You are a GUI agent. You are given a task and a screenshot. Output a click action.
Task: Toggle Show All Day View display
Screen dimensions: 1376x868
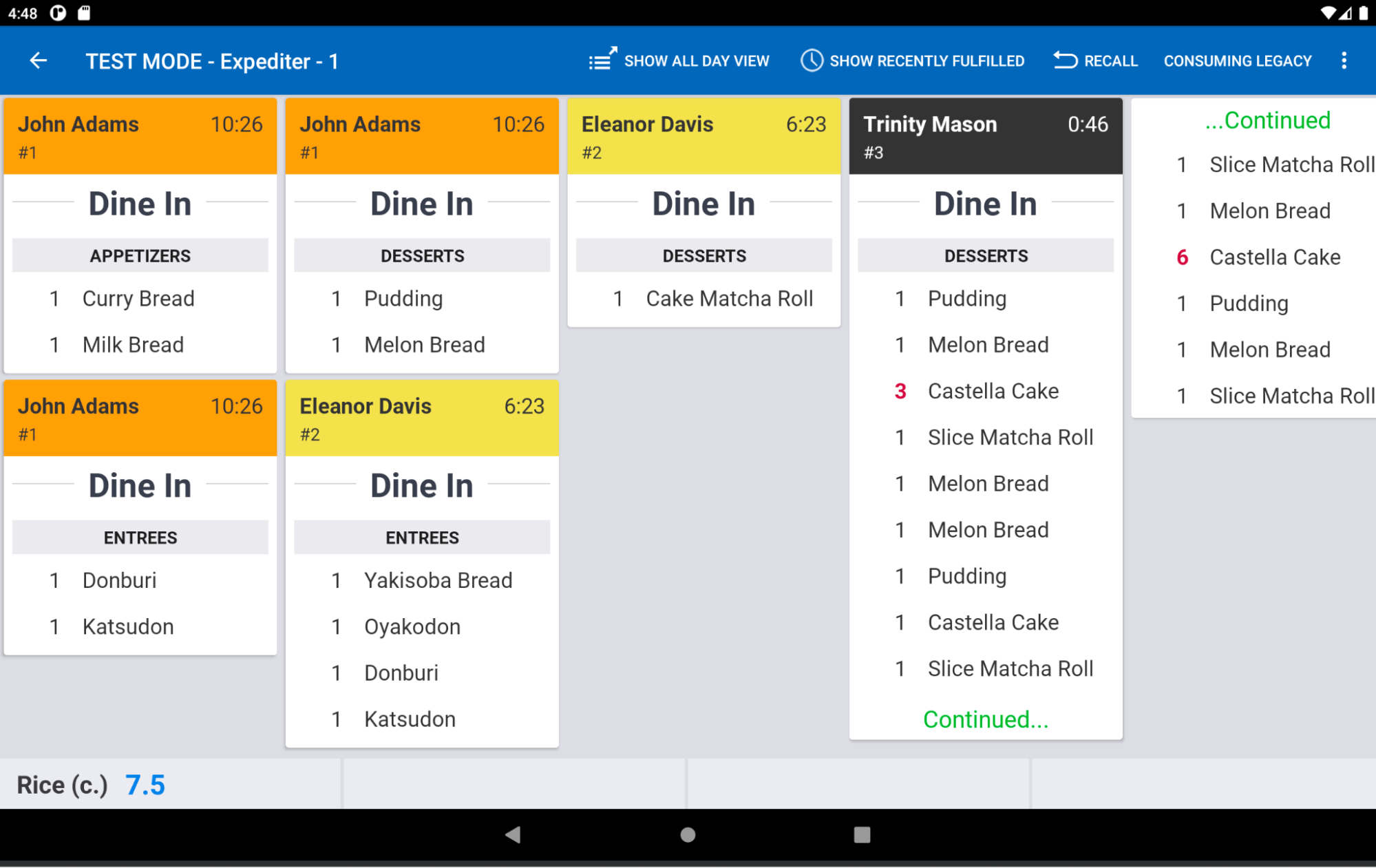click(x=679, y=61)
